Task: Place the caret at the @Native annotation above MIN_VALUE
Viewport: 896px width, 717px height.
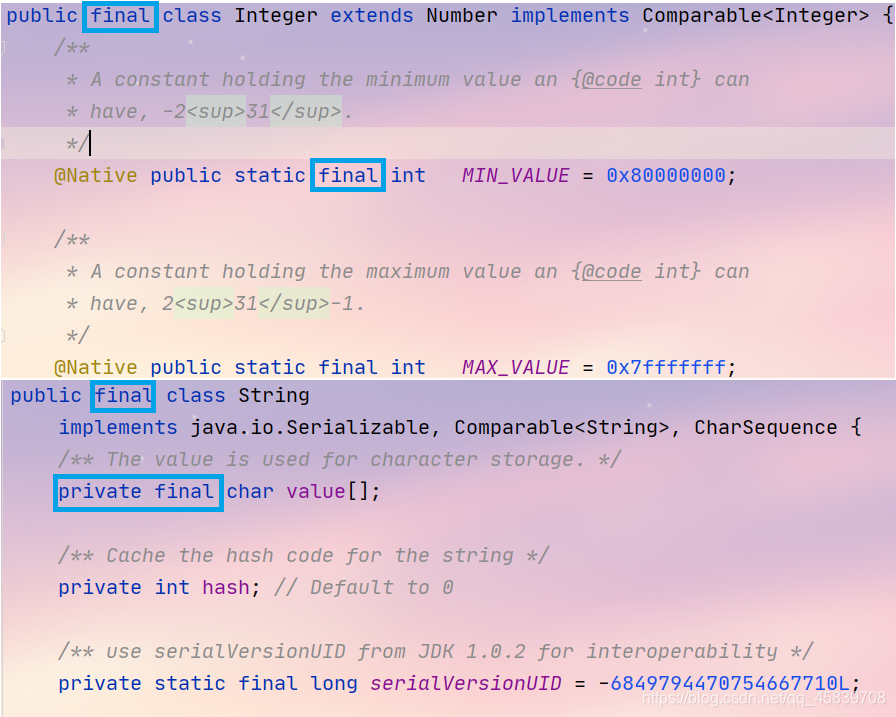Action: 95,175
